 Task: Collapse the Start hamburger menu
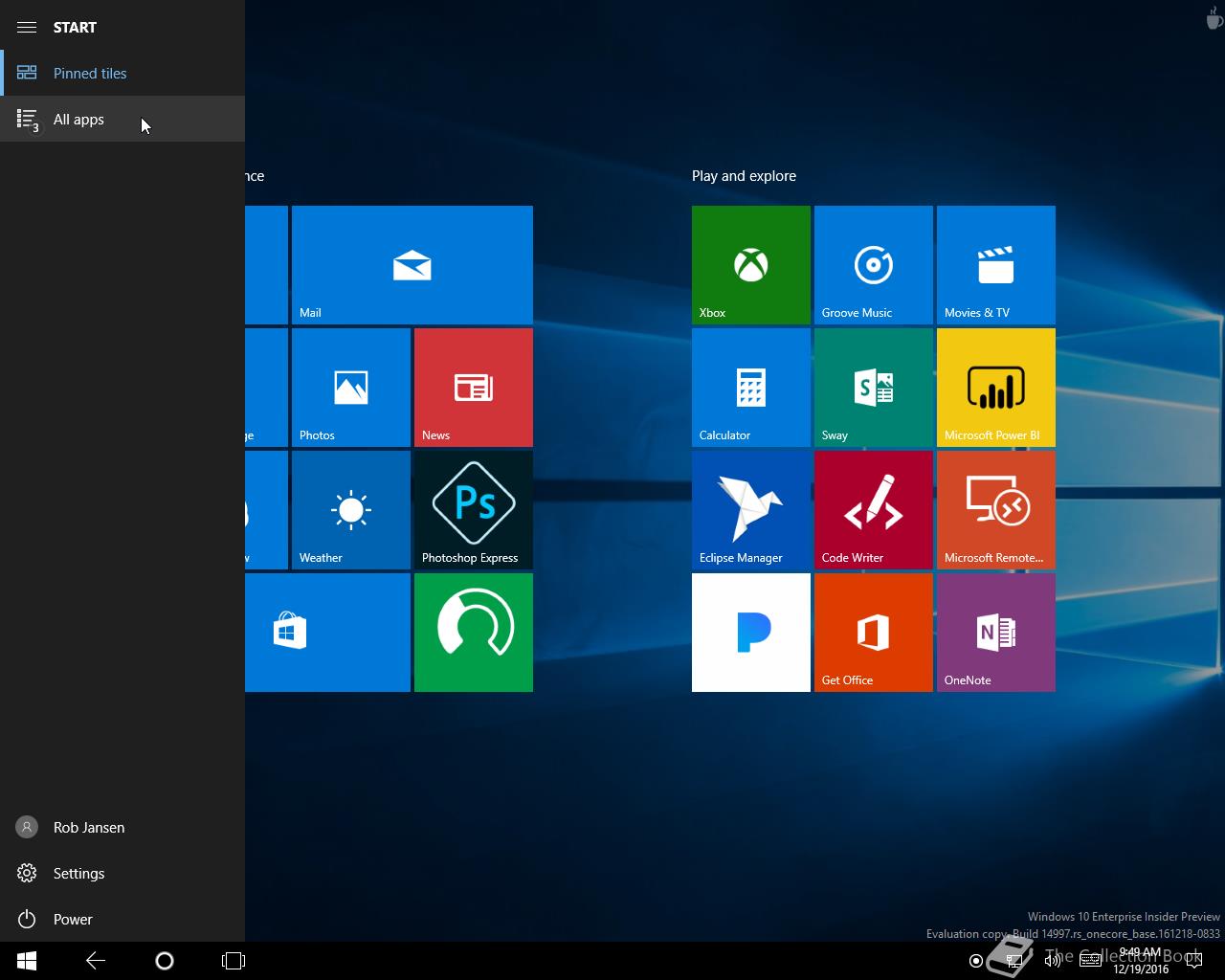pyautogui.click(x=27, y=27)
